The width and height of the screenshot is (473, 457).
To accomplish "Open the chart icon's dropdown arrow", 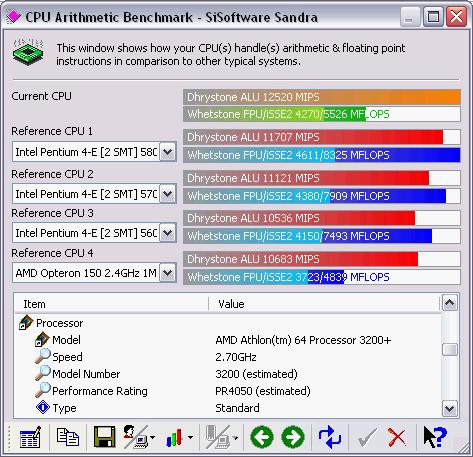I will pyautogui.click(x=190, y=437).
